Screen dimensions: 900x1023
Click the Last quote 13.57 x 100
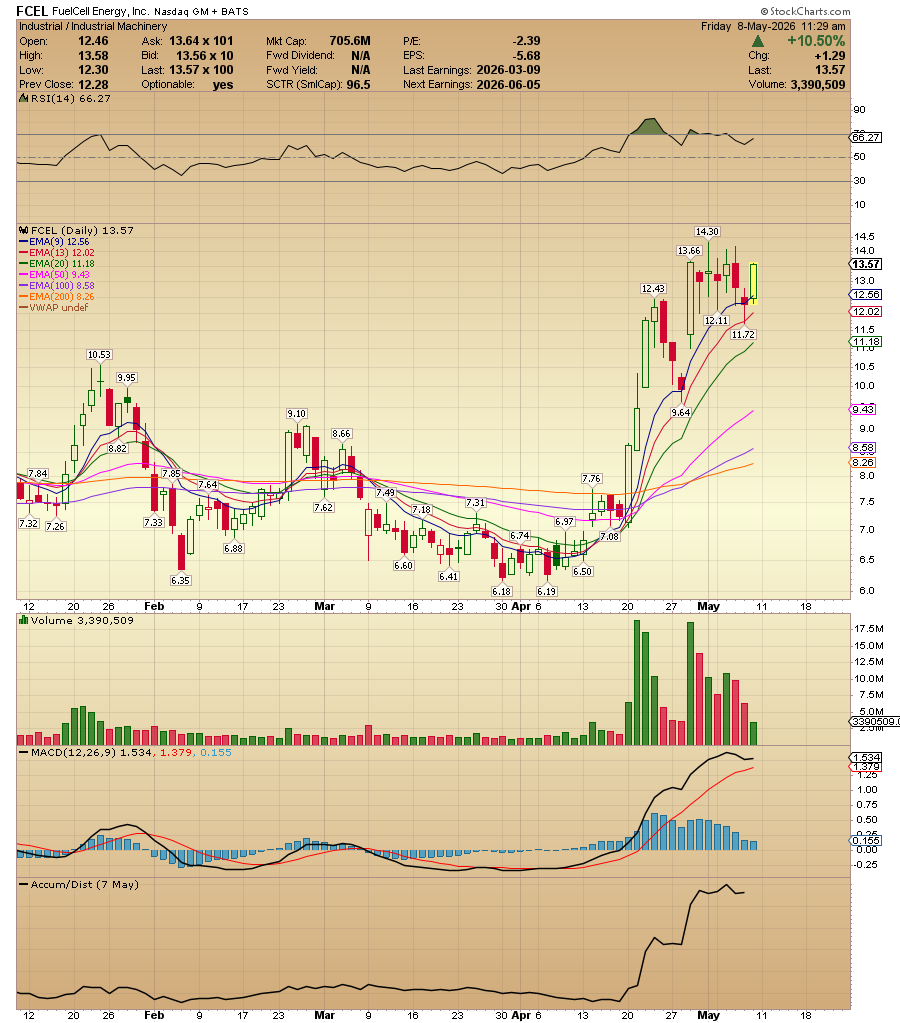[x=200, y=70]
